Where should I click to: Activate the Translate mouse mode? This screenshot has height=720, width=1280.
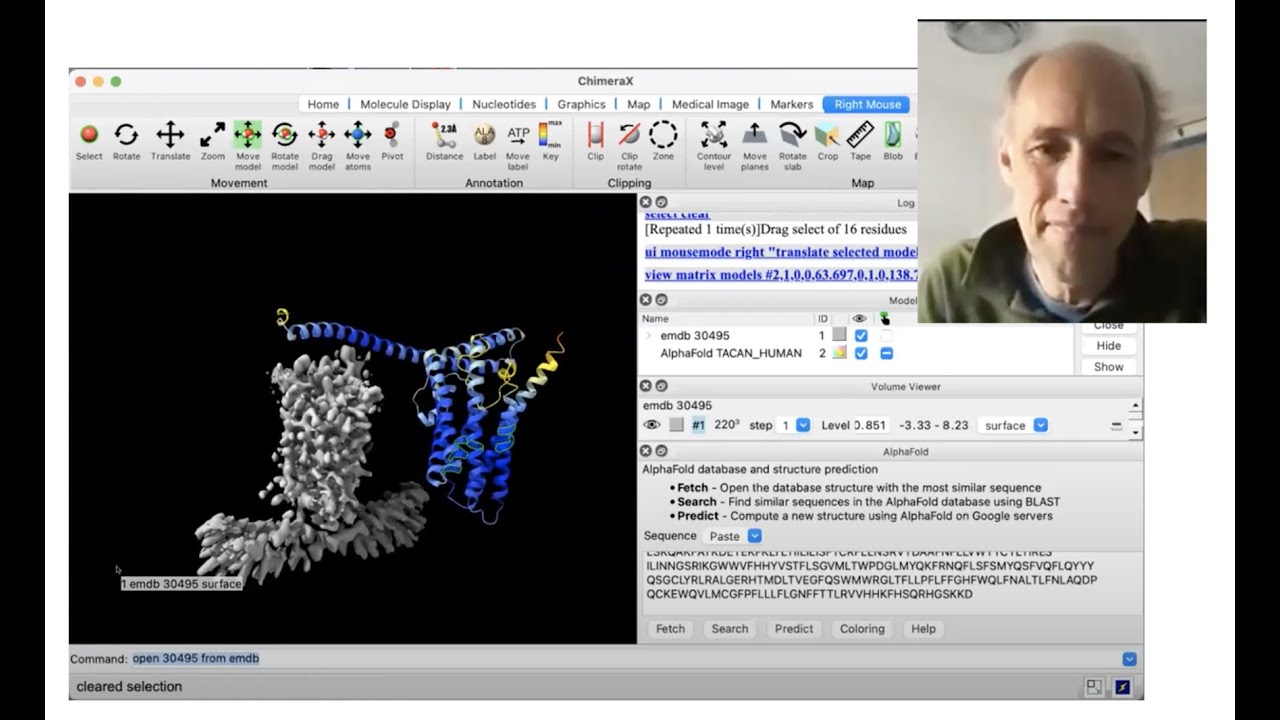pyautogui.click(x=170, y=141)
